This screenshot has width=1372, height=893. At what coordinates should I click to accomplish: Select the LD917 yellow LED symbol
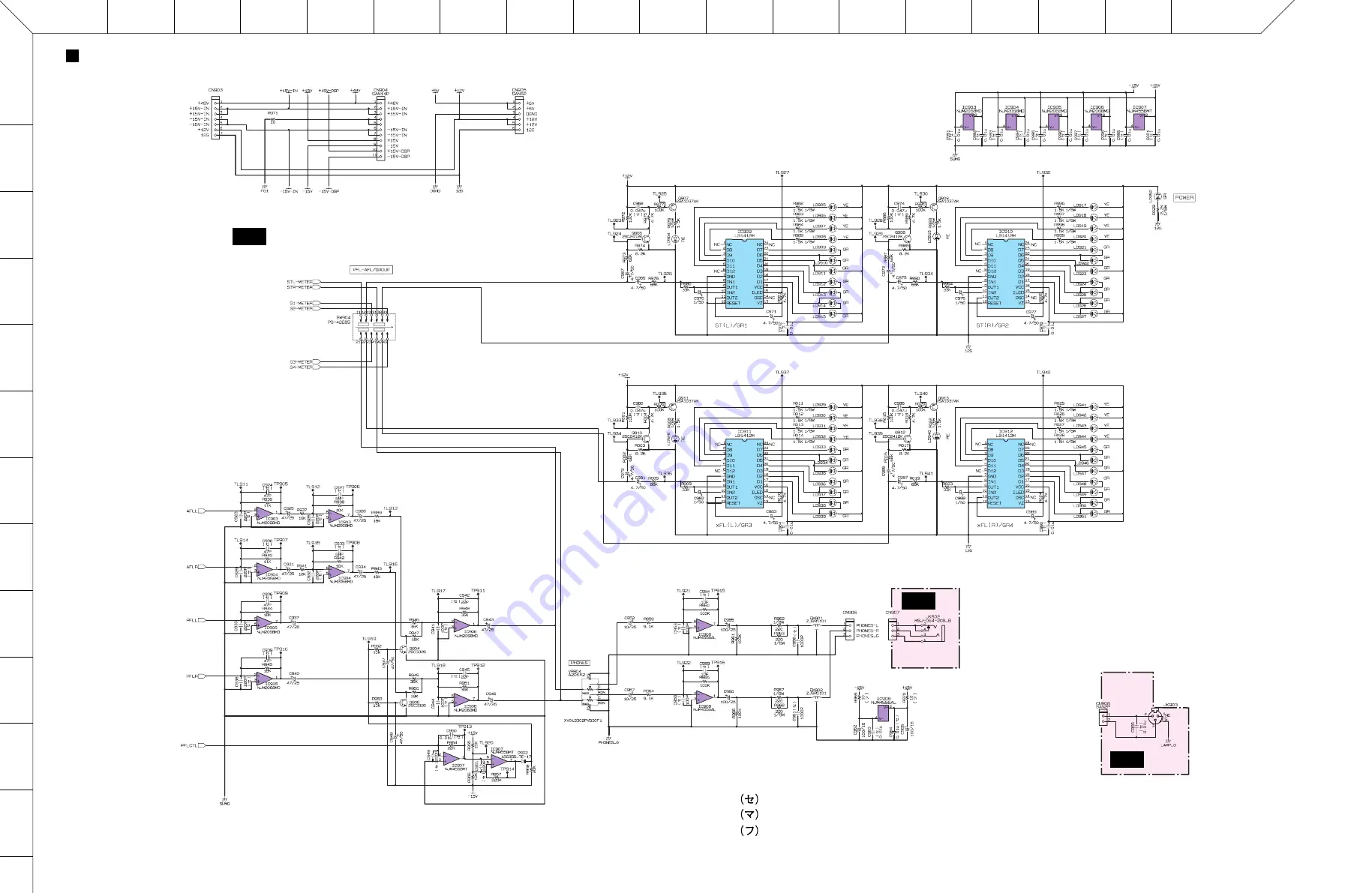[x=1093, y=205]
